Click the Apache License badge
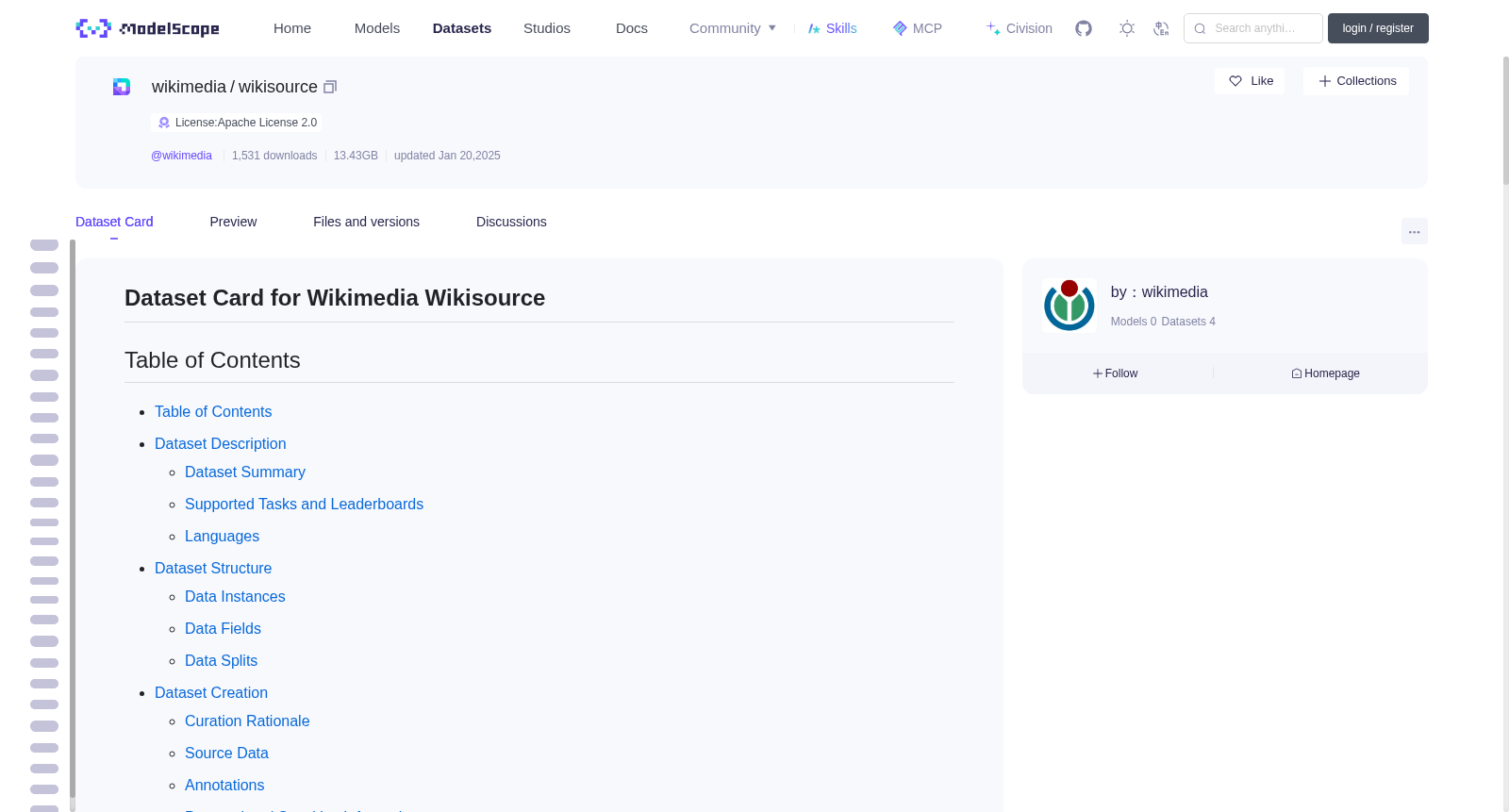 (x=237, y=123)
